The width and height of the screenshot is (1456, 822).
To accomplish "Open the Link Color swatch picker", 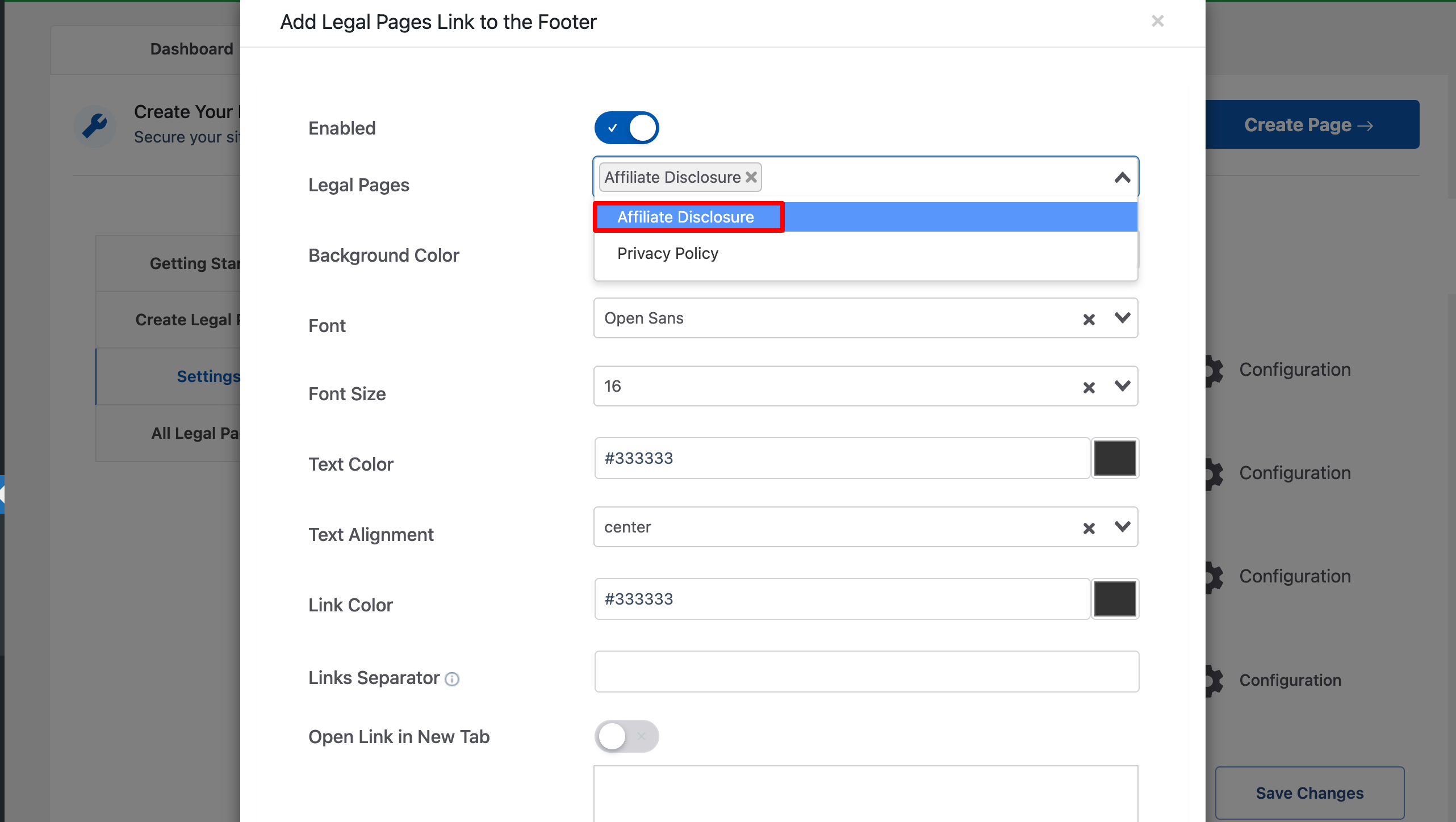I will [1115, 599].
